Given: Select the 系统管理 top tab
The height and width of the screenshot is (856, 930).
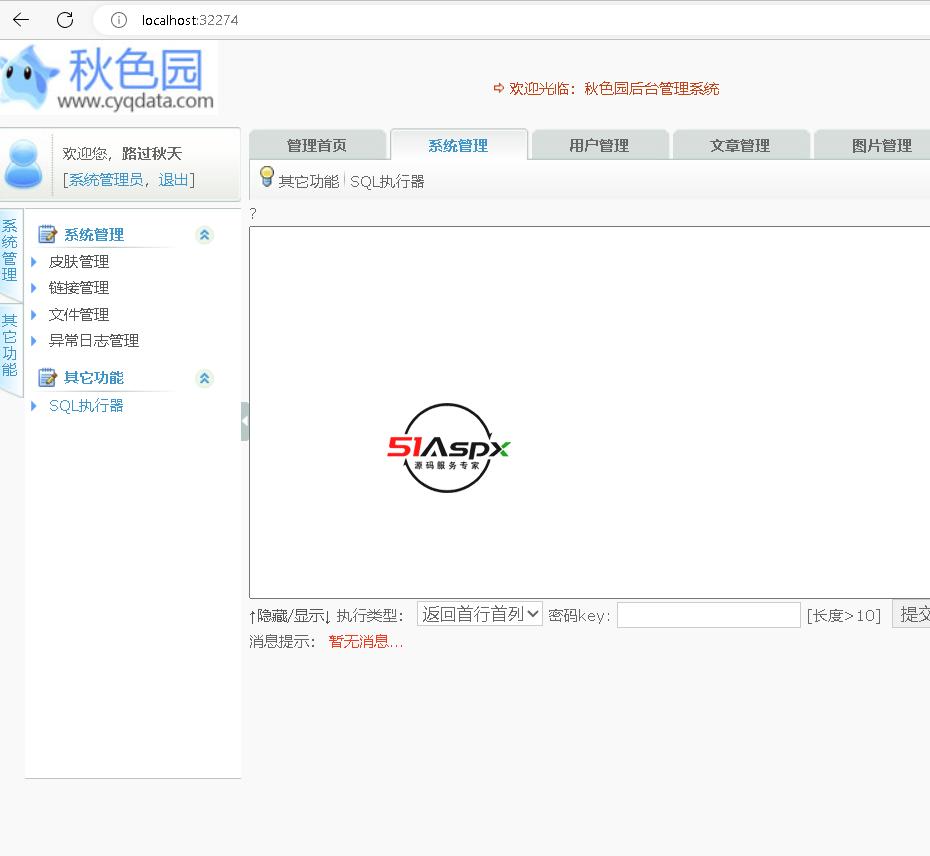Looking at the screenshot, I should 458,145.
